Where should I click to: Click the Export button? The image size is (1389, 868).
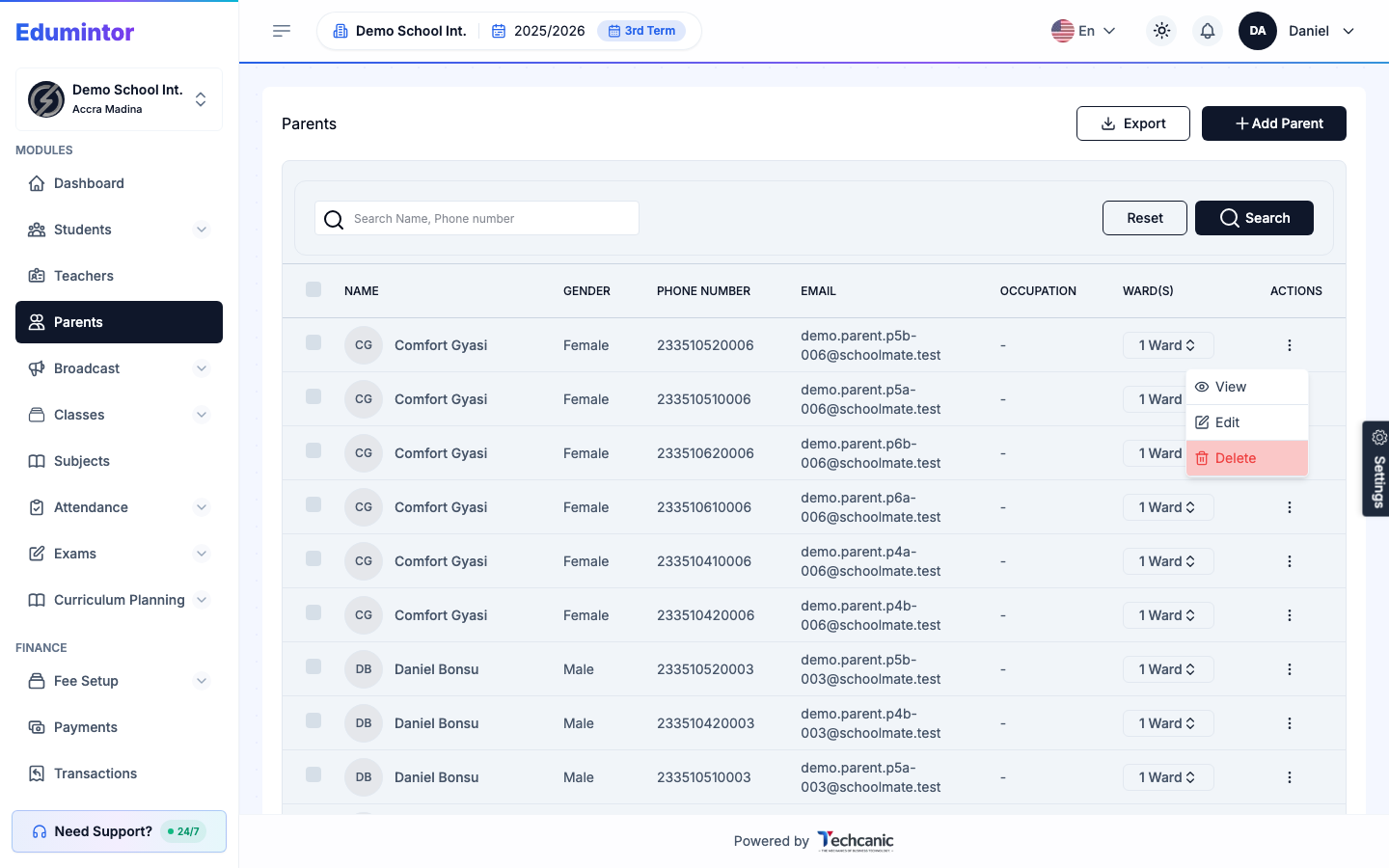point(1133,123)
